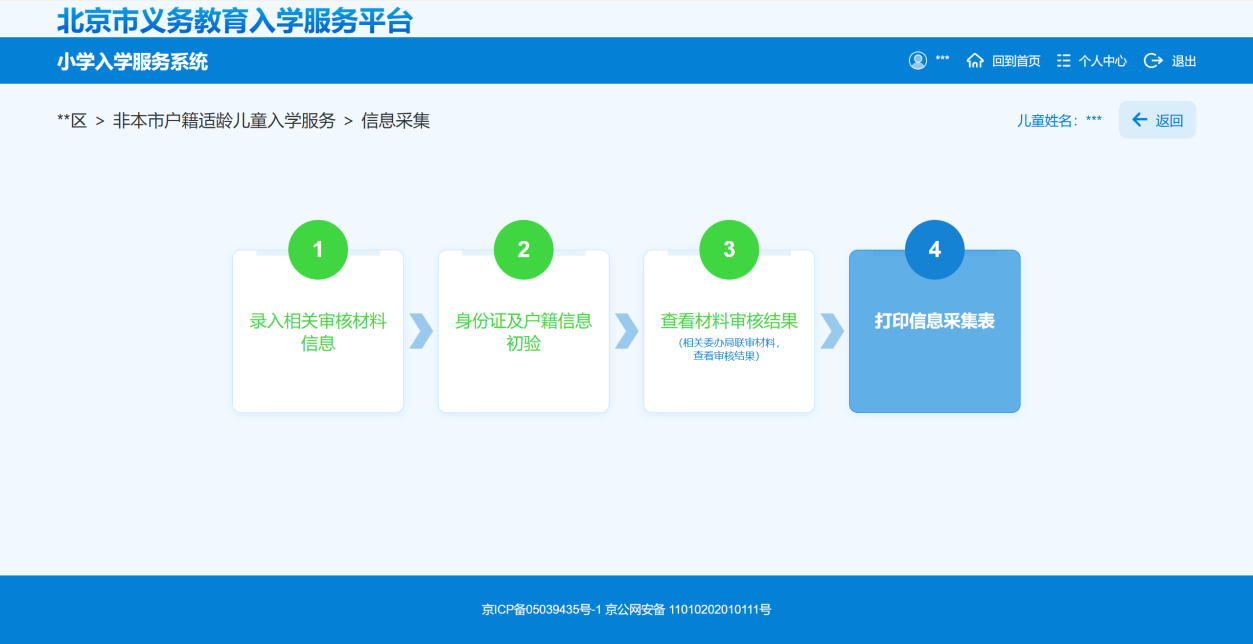Click 非本市户籍适龄儿童入学服务 breadcrumb item

tap(224, 121)
